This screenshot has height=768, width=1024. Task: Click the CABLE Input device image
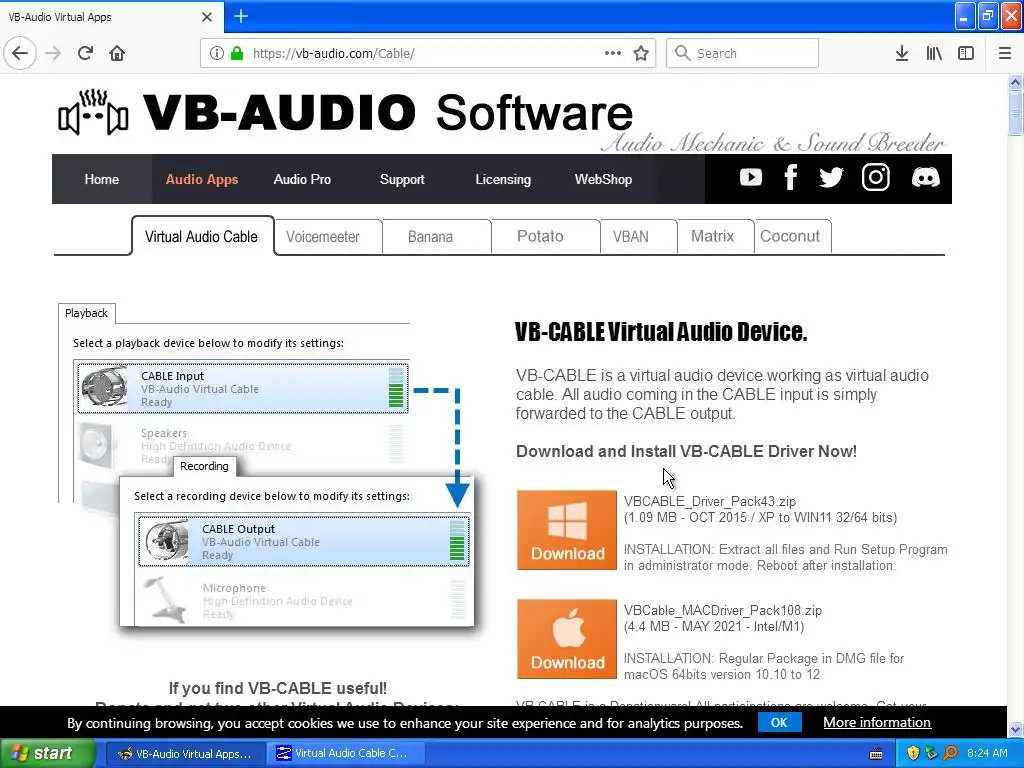[x=104, y=388]
